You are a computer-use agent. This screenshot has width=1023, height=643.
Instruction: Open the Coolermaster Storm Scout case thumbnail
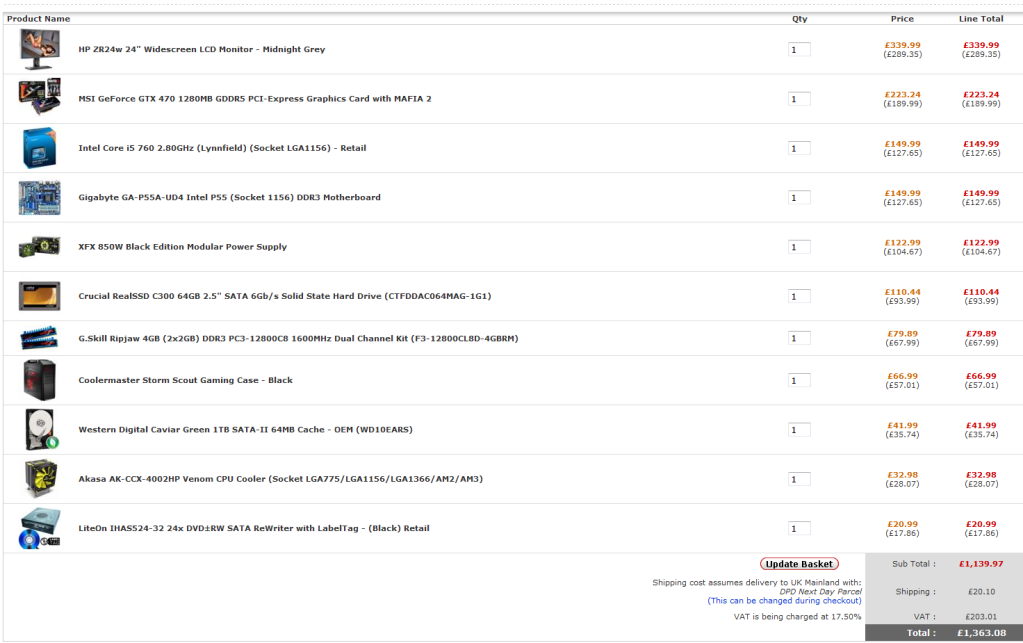pyautogui.click(x=40, y=380)
